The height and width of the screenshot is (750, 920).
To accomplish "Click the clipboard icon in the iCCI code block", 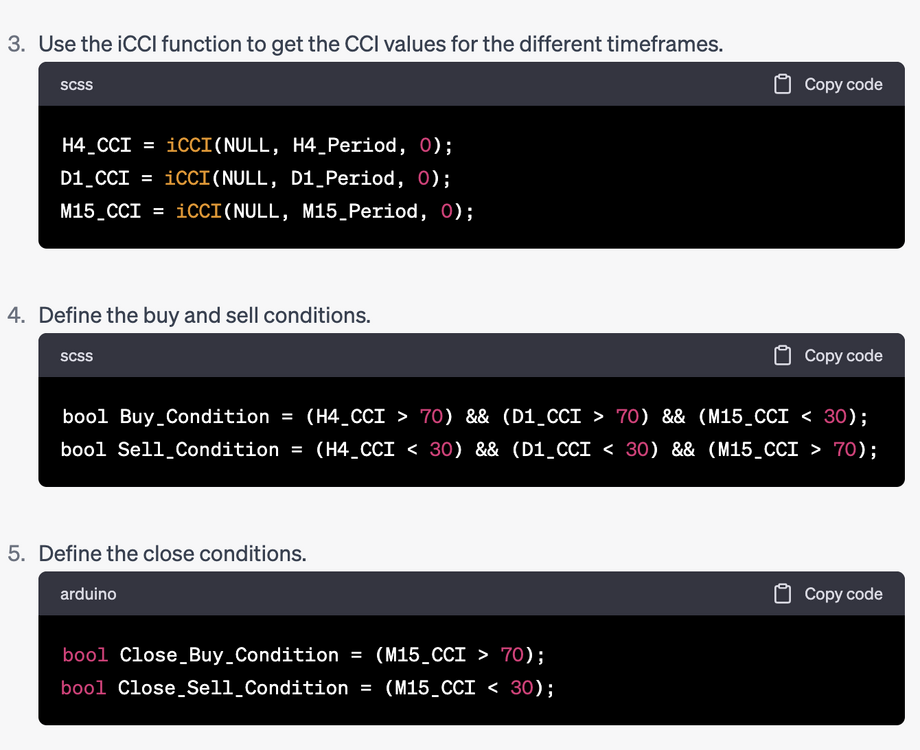I will point(782,85).
